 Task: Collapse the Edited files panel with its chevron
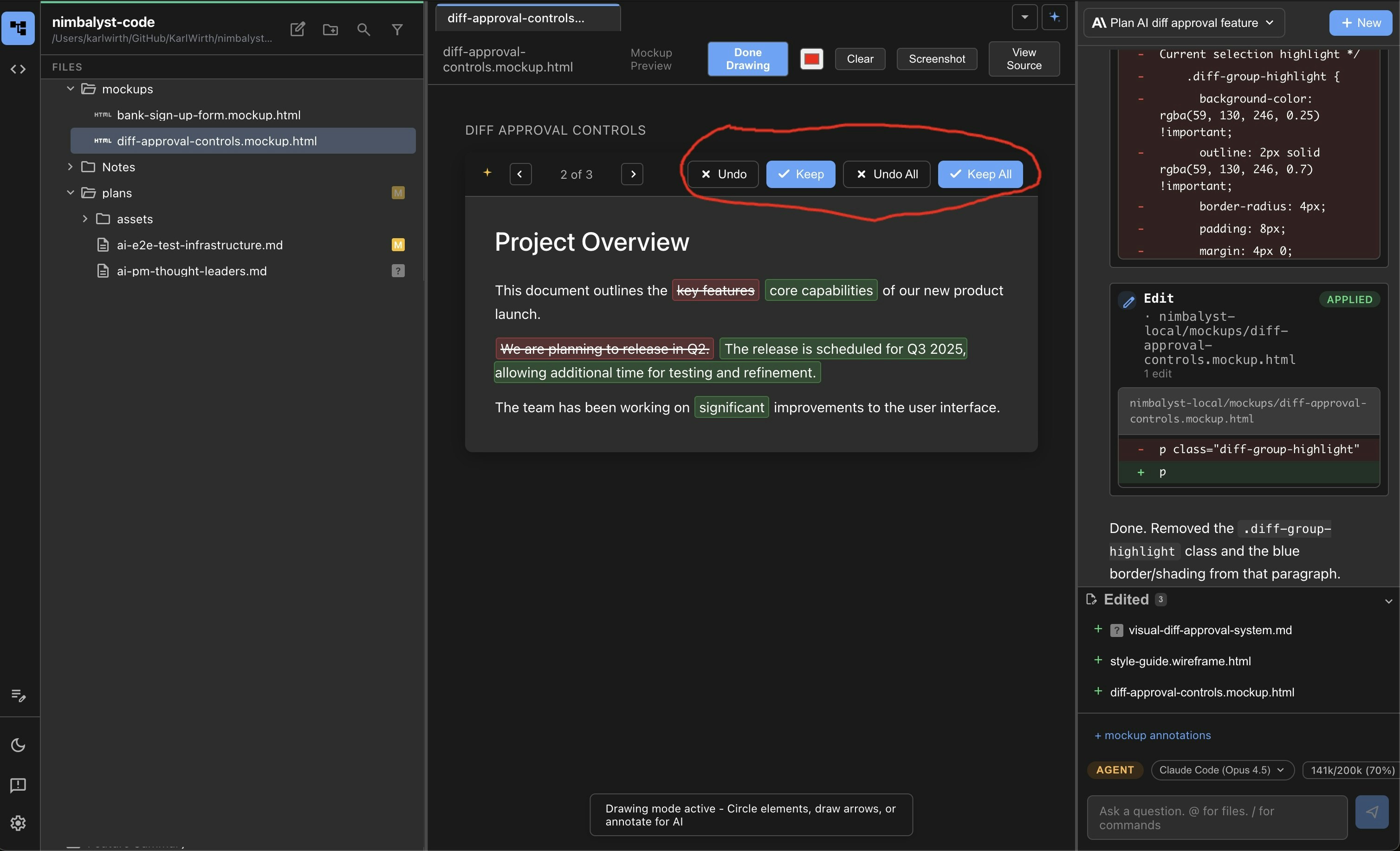(x=1389, y=600)
